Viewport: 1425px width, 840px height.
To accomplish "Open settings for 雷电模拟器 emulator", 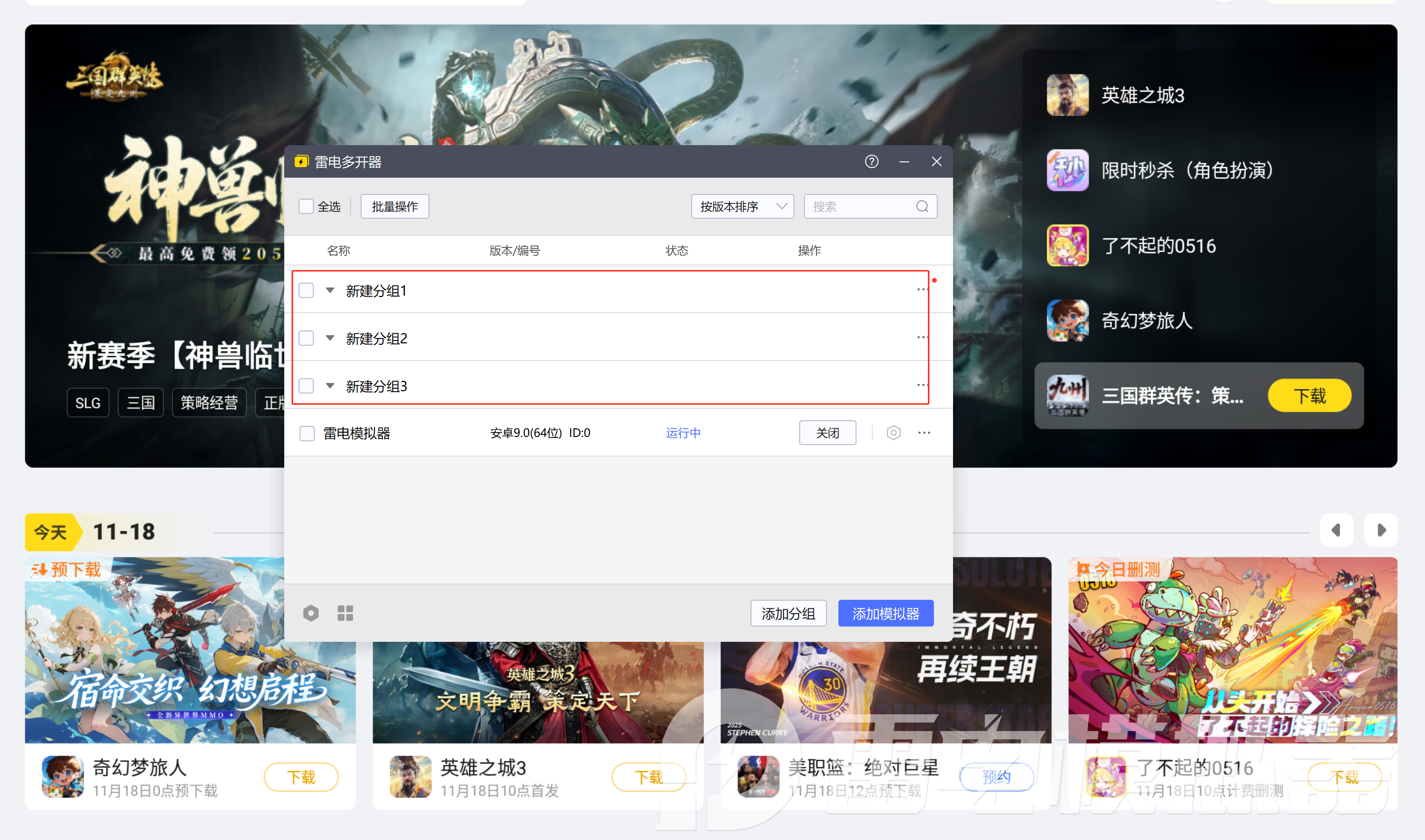I will click(x=893, y=433).
